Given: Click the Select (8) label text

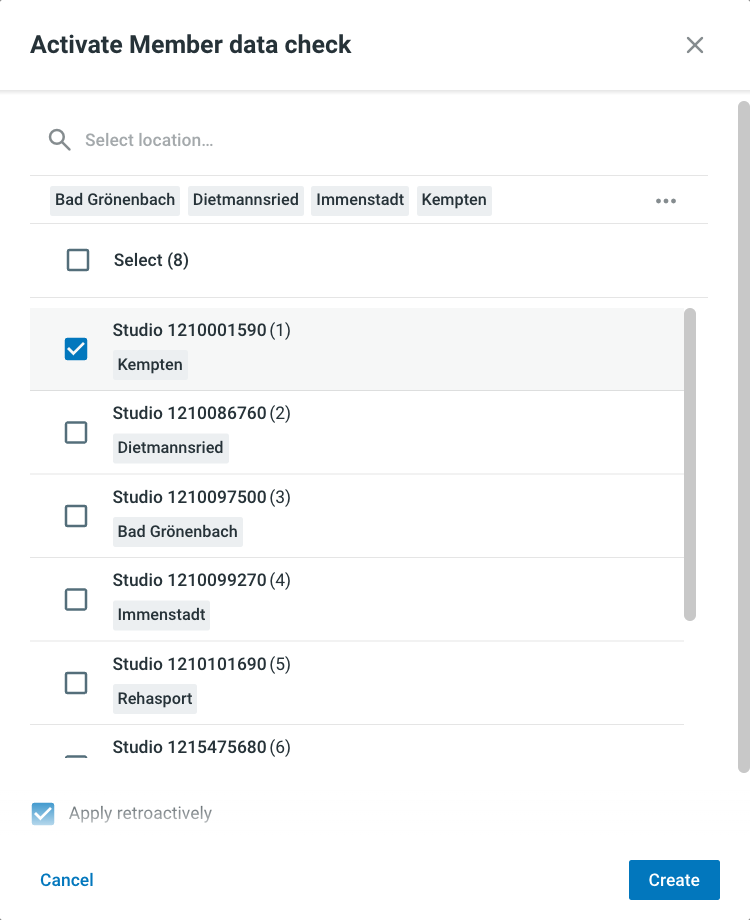Looking at the screenshot, I should pyautogui.click(x=151, y=261).
